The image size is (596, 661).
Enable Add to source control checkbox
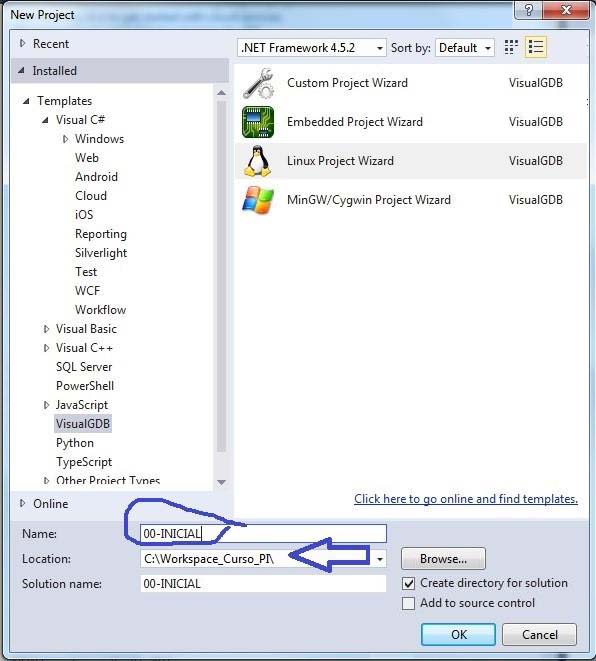coord(408,603)
